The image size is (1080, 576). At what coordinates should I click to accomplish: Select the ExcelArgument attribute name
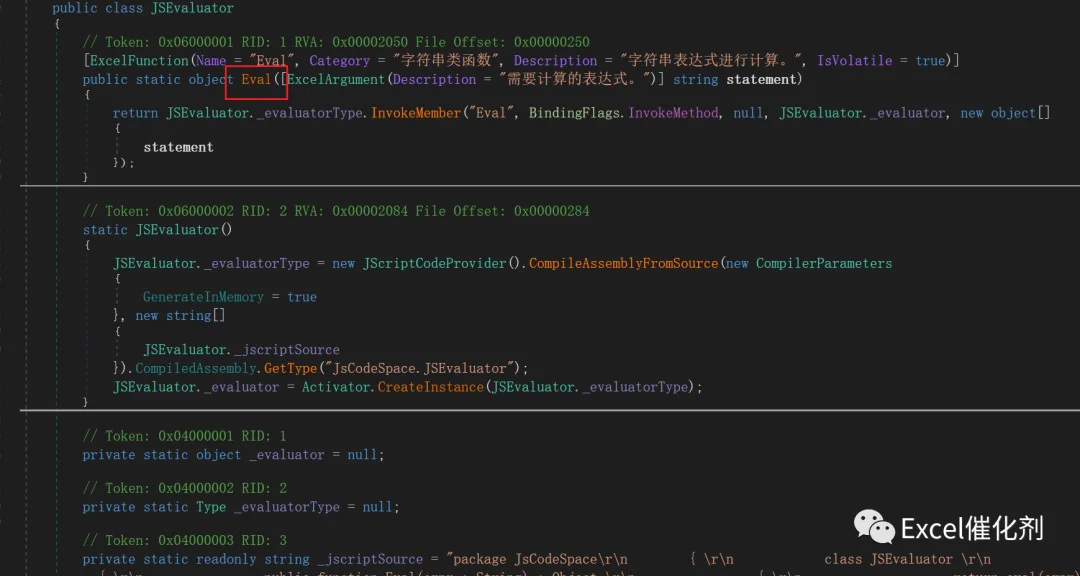coord(336,79)
